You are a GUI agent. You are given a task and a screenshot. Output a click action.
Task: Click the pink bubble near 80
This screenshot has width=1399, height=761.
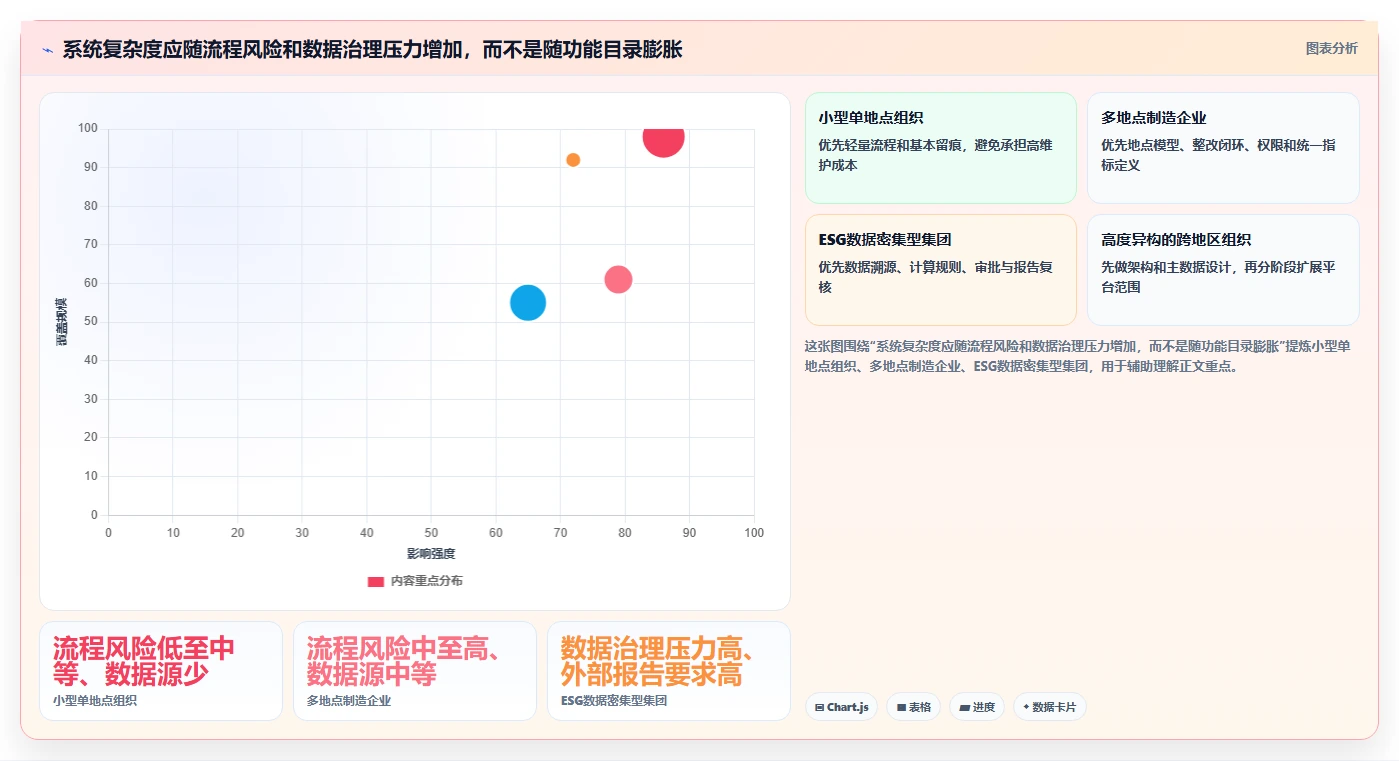tap(618, 279)
